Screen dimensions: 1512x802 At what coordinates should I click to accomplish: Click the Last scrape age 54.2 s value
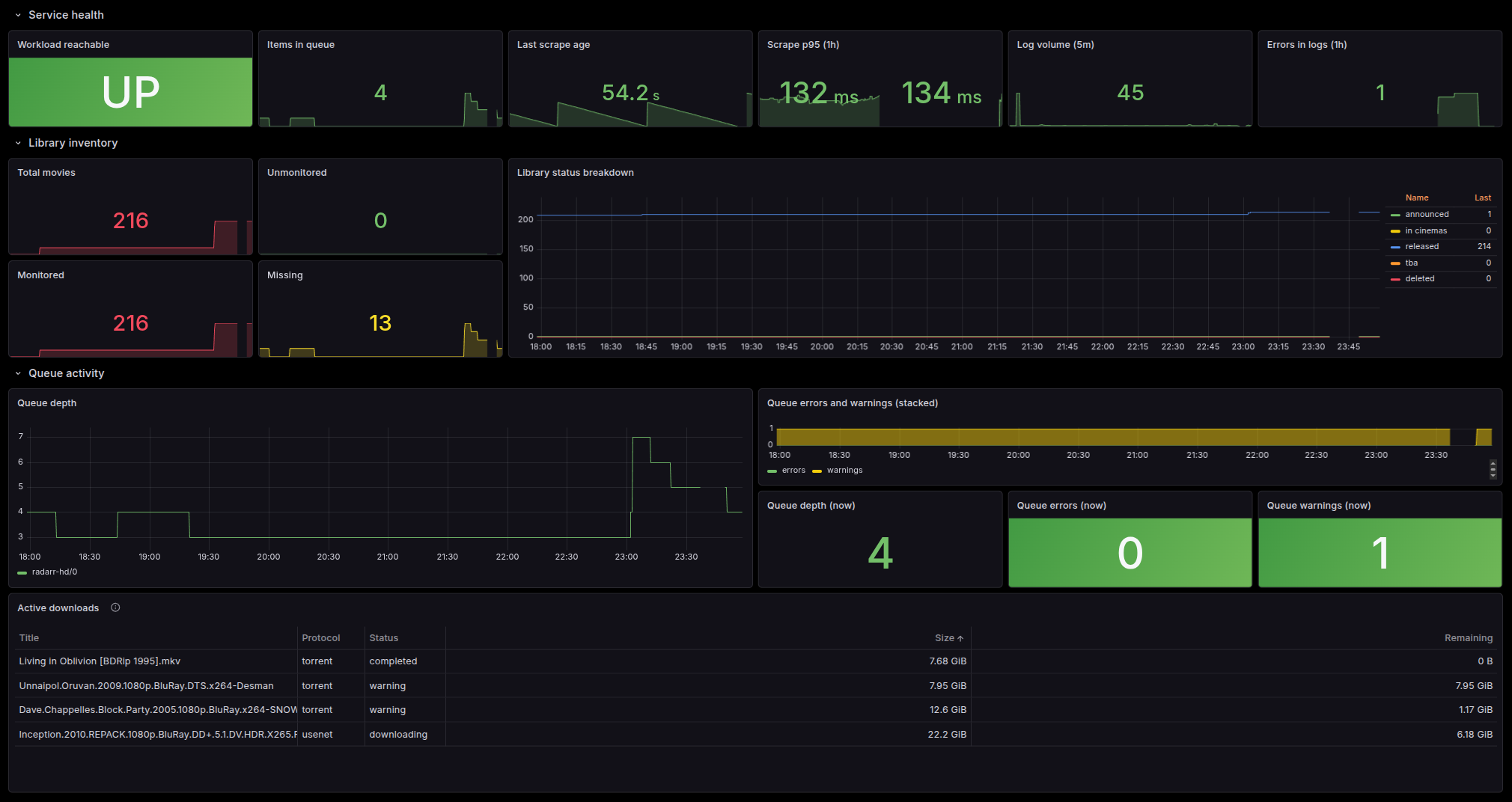[x=630, y=93]
